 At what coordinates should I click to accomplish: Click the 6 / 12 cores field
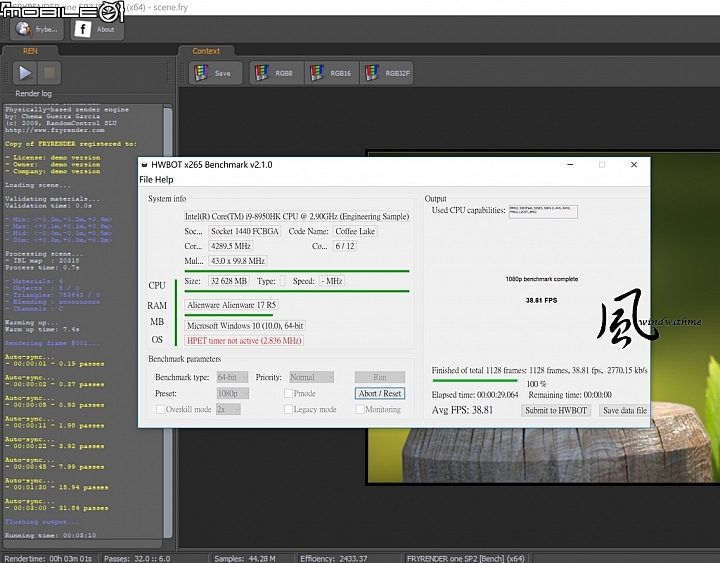(x=345, y=246)
